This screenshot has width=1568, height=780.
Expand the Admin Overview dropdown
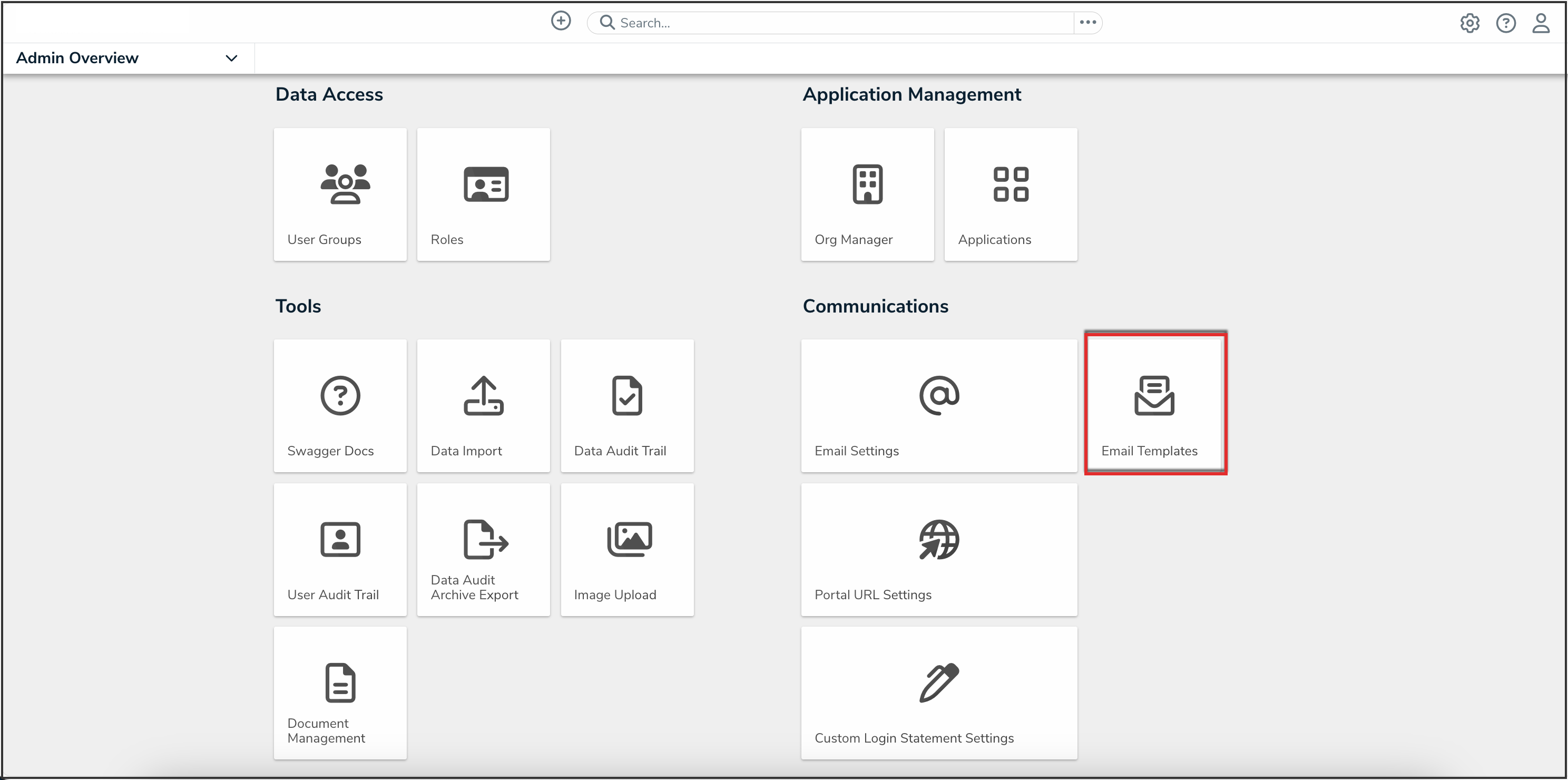coord(231,58)
